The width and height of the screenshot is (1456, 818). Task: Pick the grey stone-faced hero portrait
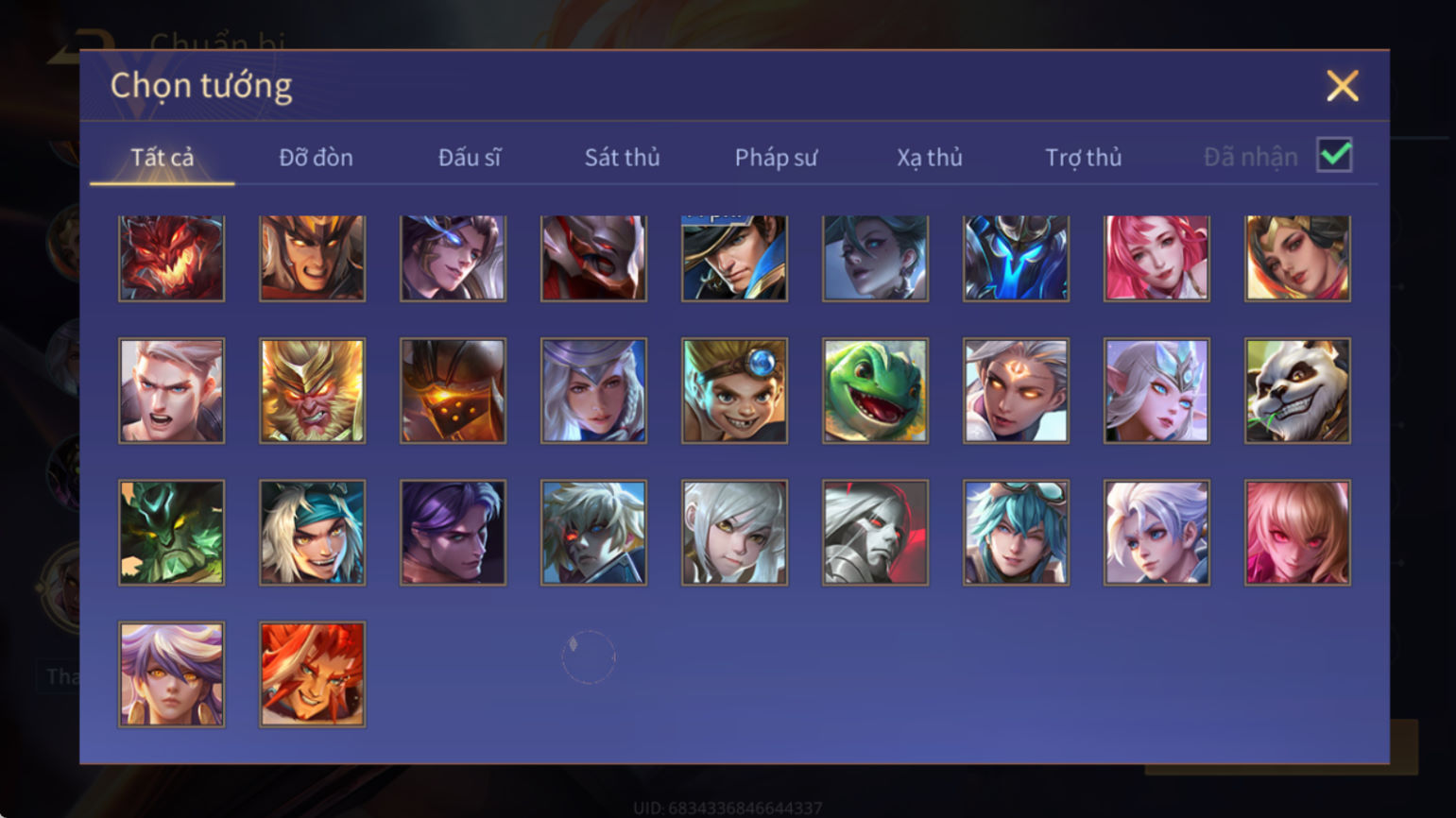click(875, 533)
